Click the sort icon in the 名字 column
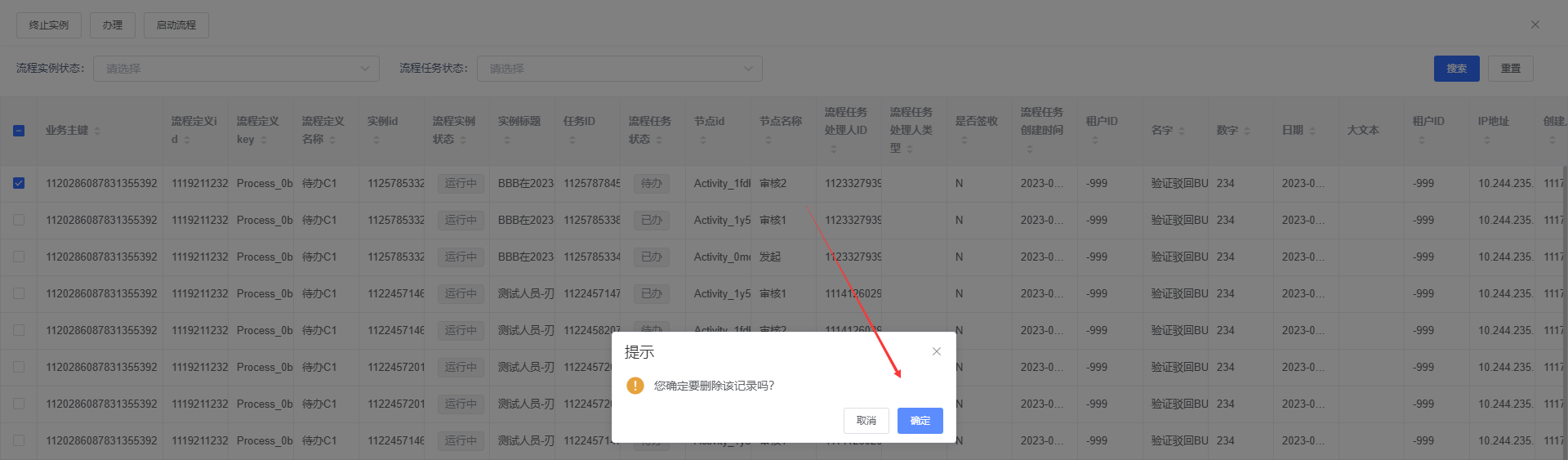 point(1182,131)
